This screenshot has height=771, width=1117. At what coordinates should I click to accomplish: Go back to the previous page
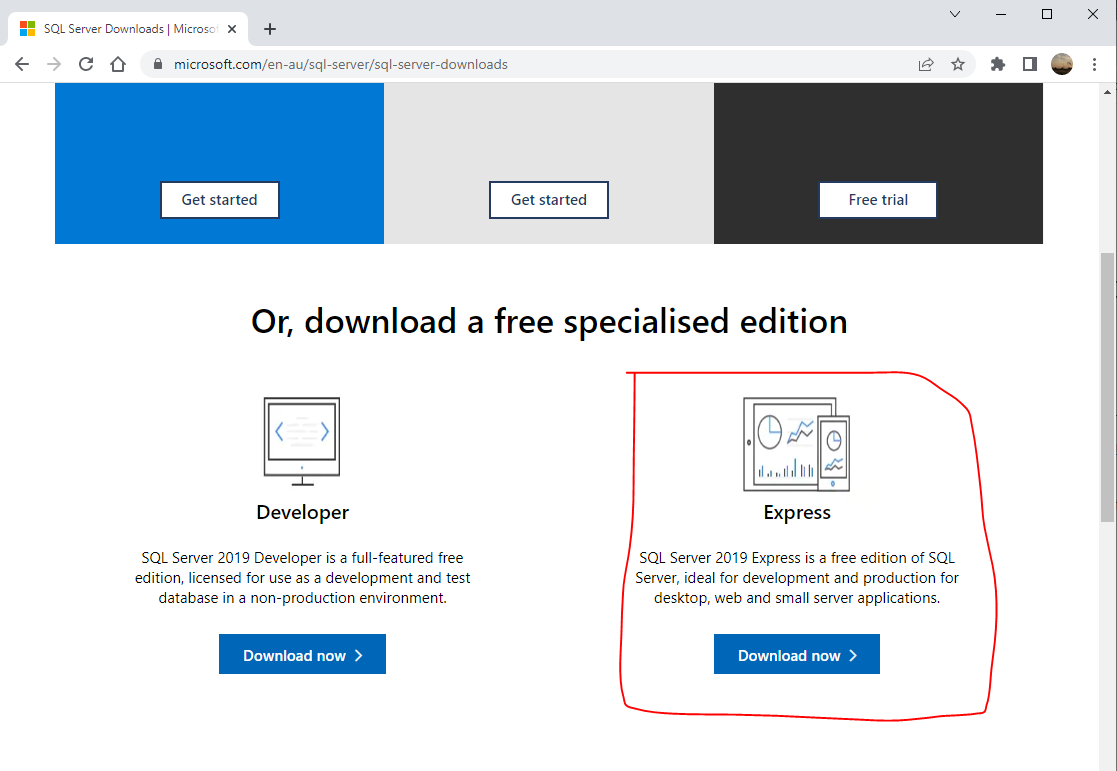tap(22, 64)
